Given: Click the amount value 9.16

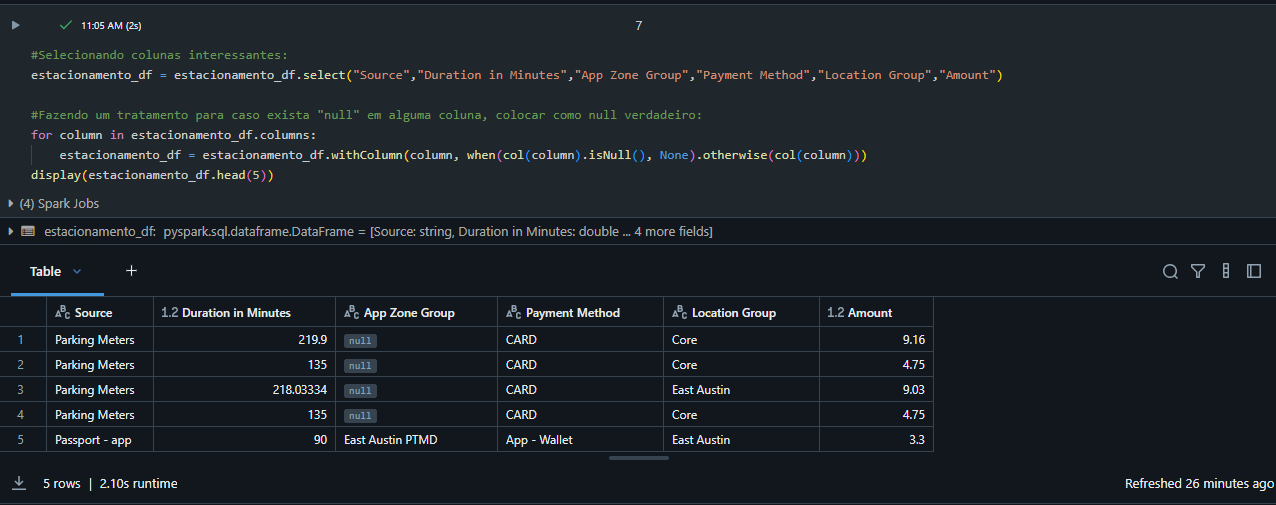Looking at the screenshot, I should coord(912,339).
